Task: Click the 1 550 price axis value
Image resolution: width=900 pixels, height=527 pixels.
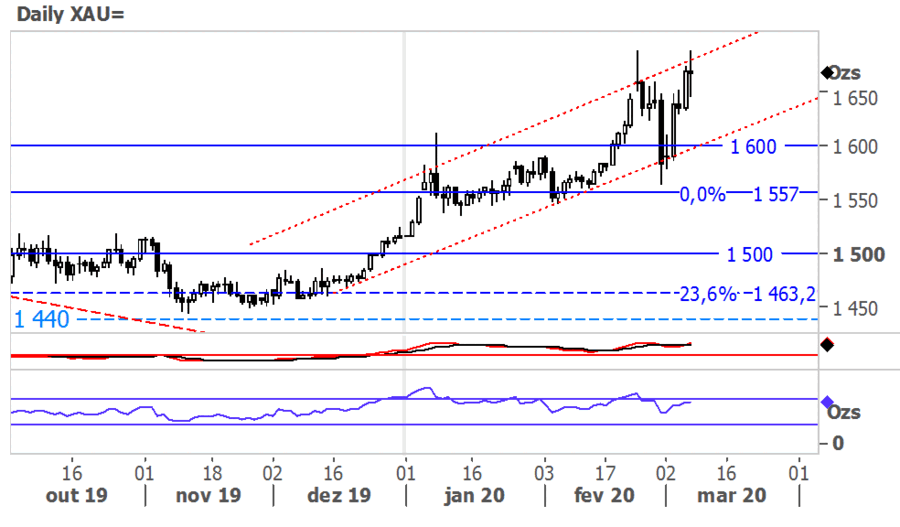Action: click(855, 200)
